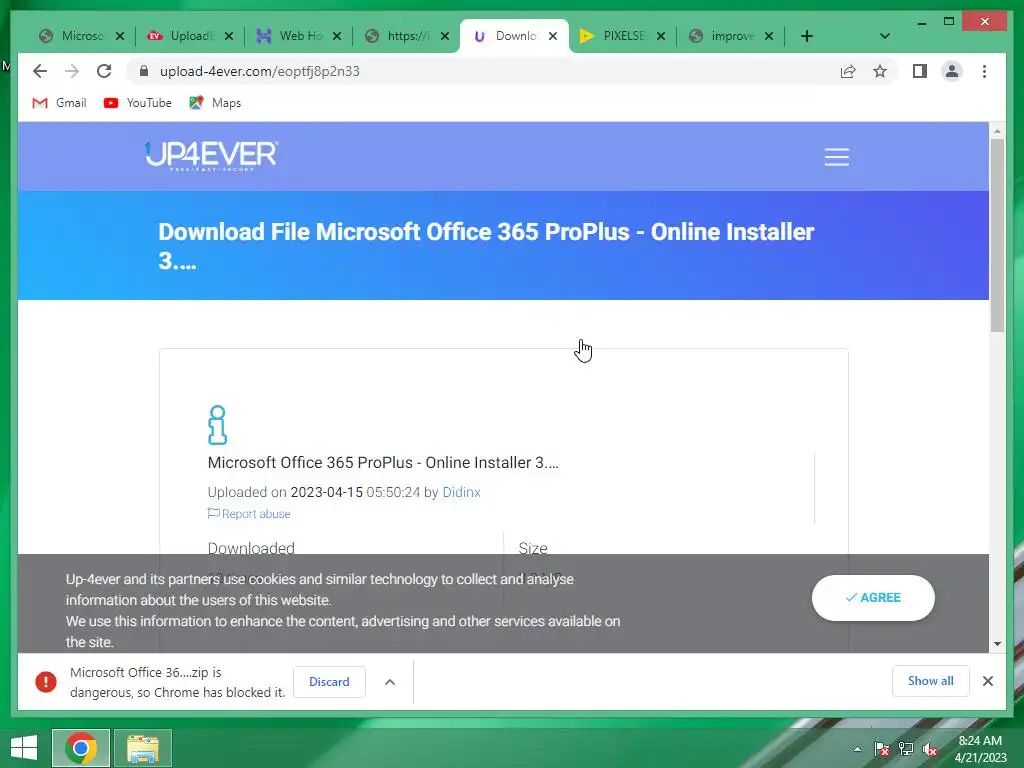This screenshot has height=768, width=1024.
Task: Click the address bar URL
Action: coord(260,71)
